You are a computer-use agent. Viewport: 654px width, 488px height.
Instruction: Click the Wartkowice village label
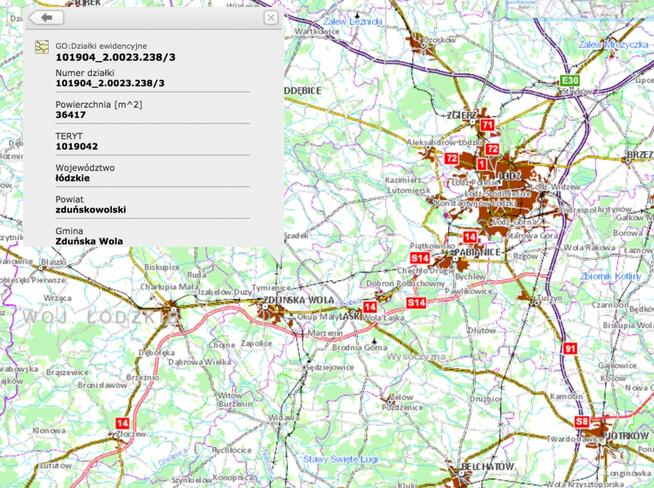click(x=317, y=31)
